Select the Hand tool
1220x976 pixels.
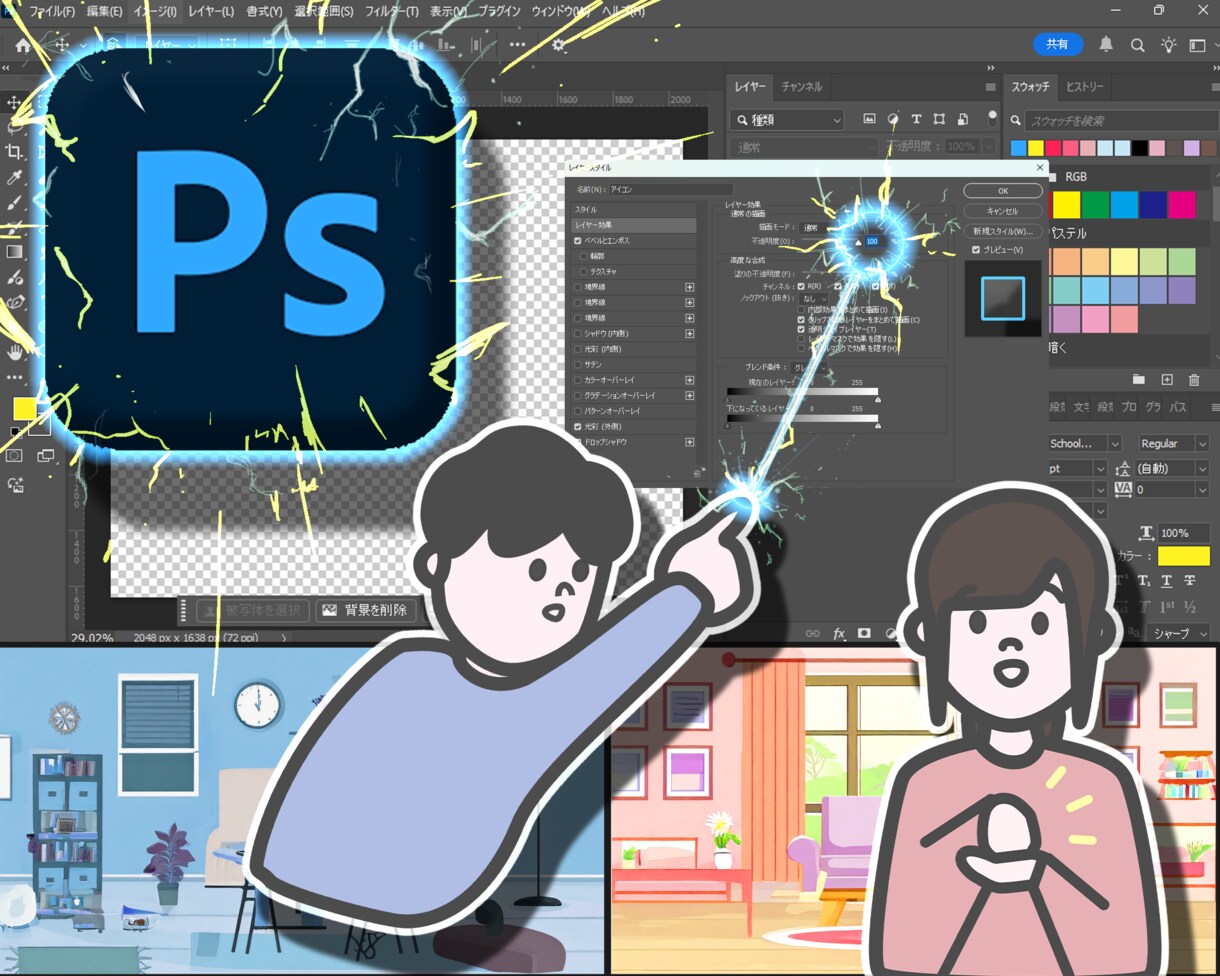[x=14, y=352]
